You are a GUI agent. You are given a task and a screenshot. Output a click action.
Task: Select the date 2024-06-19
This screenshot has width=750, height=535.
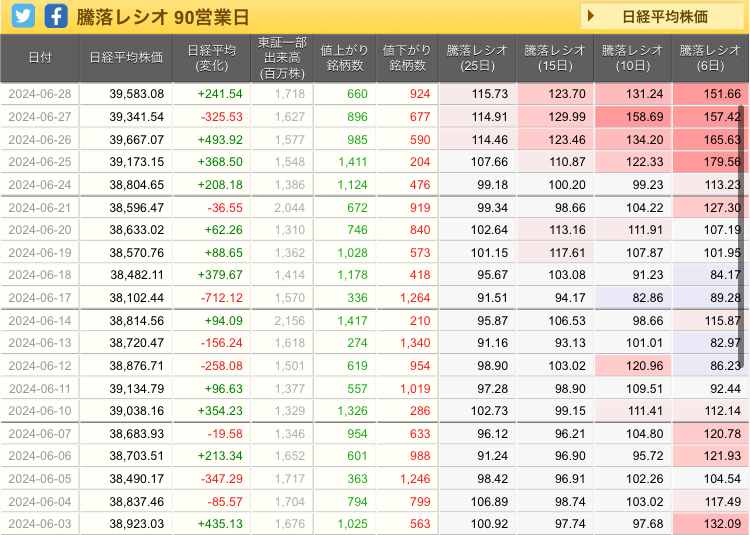40,252
